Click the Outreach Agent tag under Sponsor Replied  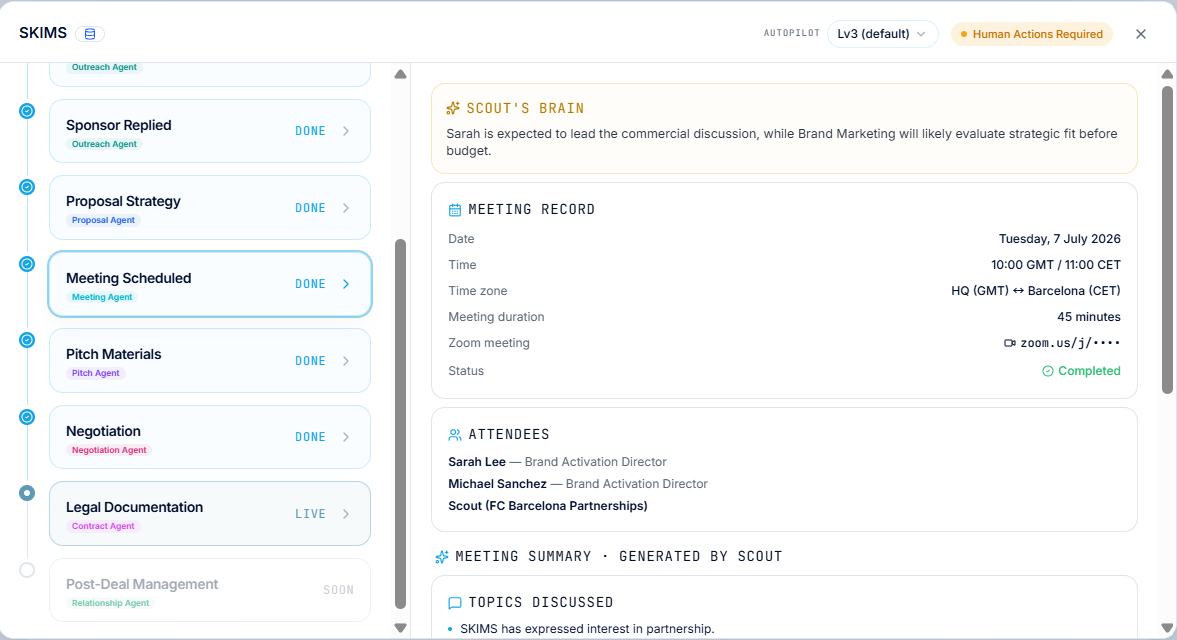point(104,144)
